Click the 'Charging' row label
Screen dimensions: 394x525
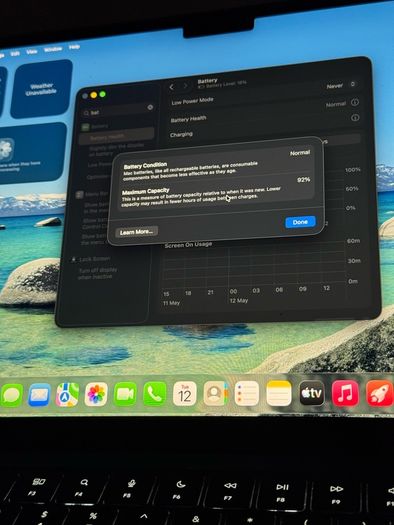point(181,135)
